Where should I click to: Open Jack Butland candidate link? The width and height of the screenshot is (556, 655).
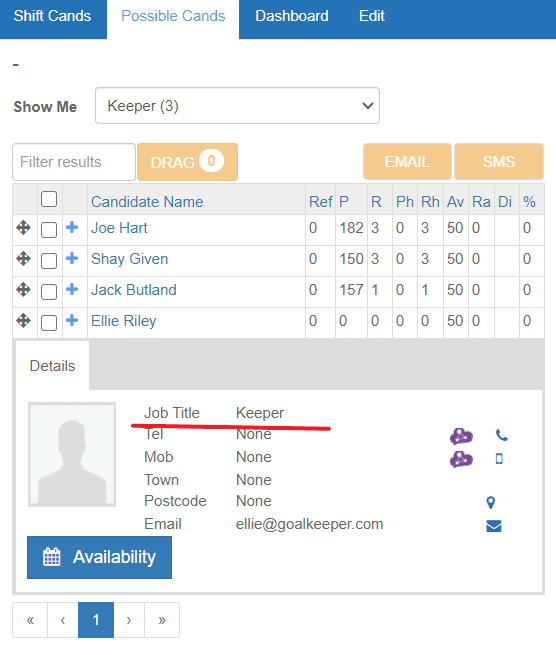pyautogui.click(x=134, y=290)
